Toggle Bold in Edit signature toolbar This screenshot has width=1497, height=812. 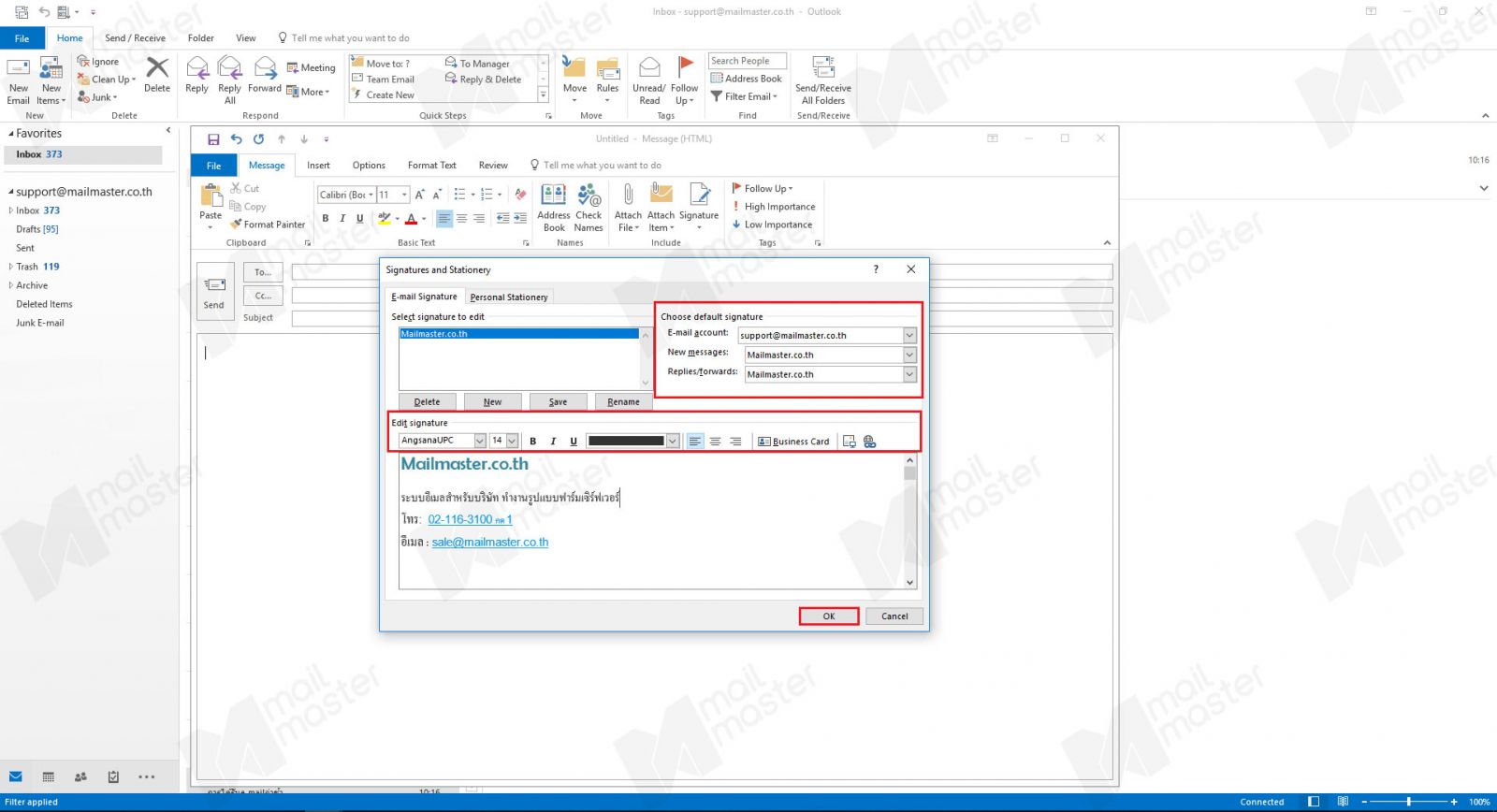pyautogui.click(x=533, y=442)
